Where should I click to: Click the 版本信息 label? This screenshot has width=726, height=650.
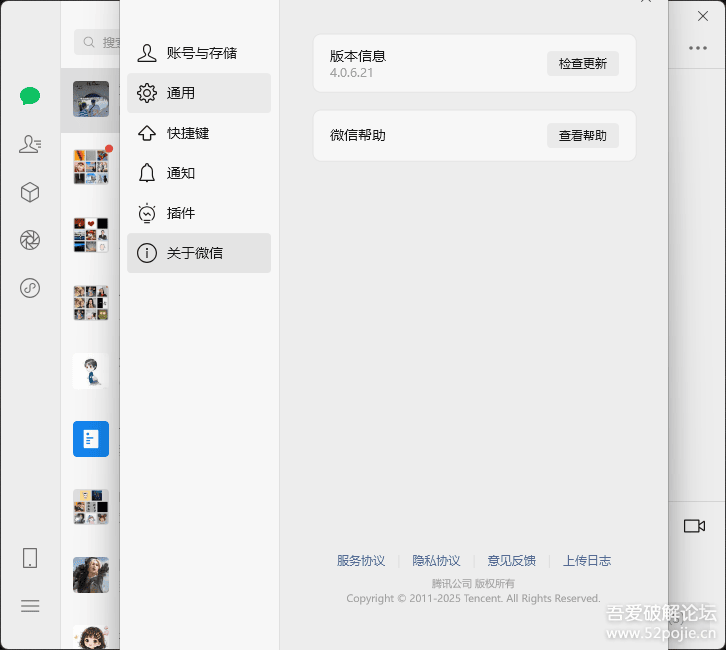[x=357, y=56]
